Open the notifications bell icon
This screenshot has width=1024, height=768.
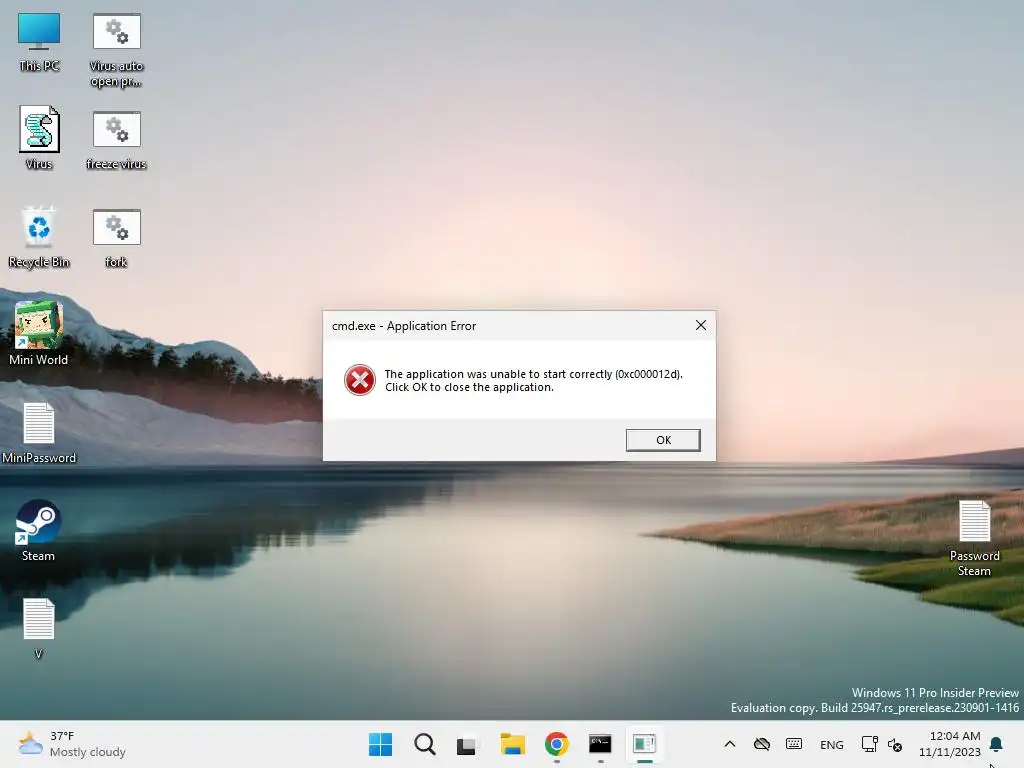tap(996, 744)
